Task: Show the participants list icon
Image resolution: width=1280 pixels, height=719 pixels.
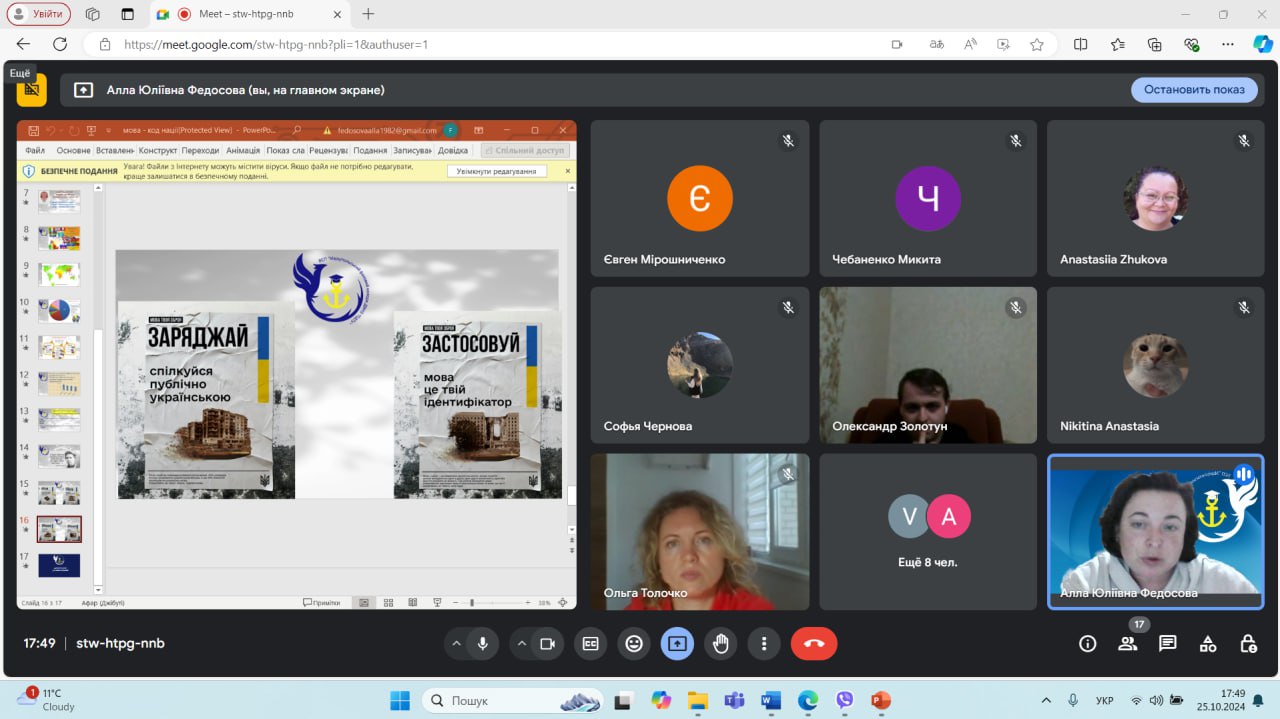Action: click(x=1128, y=643)
